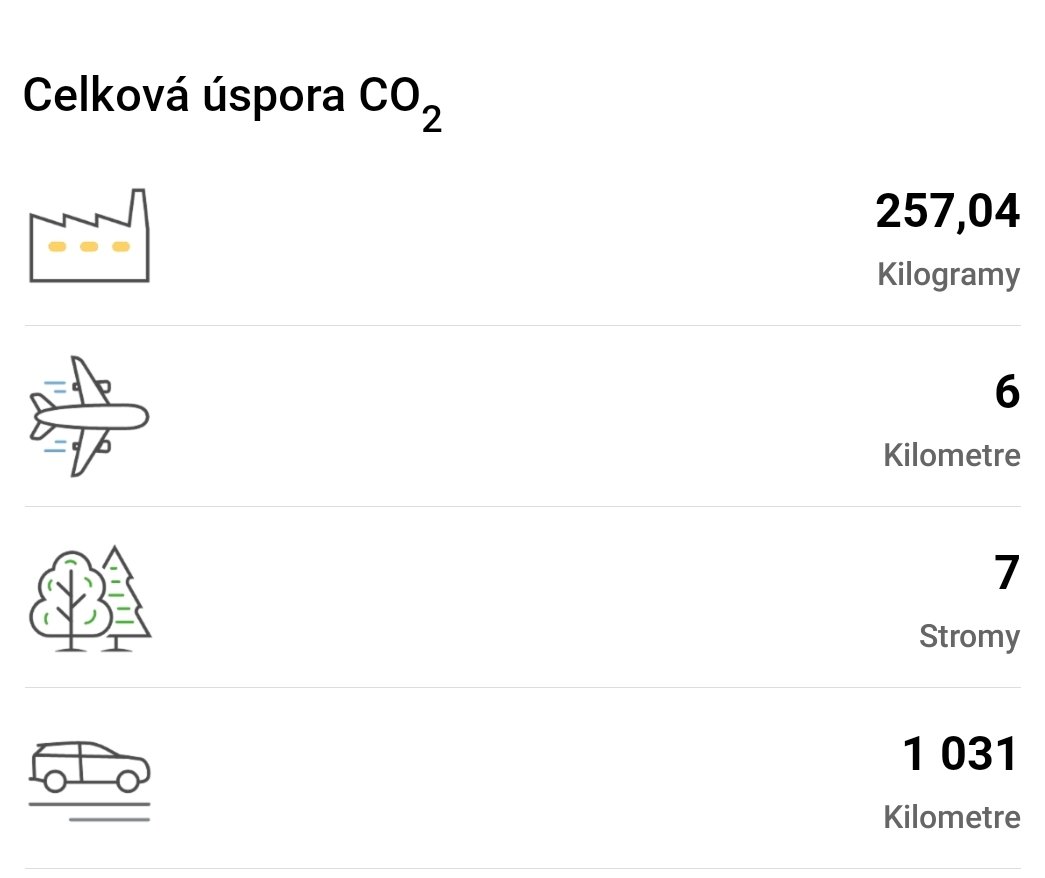This screenshot has height=878, width=1045.
Task: Select the 1 031 car distance value
Action: (960, 754)
